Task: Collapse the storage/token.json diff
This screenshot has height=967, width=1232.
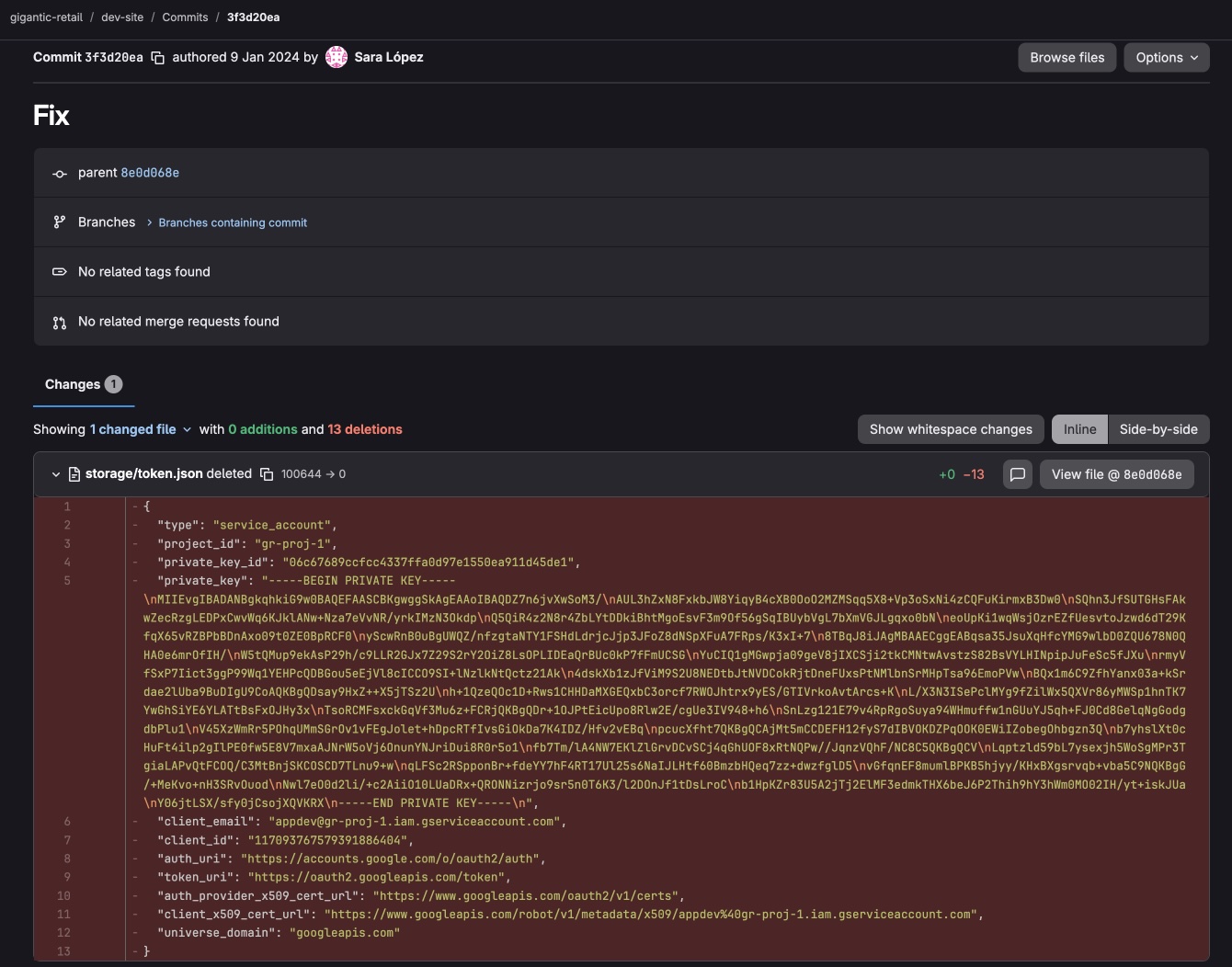Action: tap(55, 473)
